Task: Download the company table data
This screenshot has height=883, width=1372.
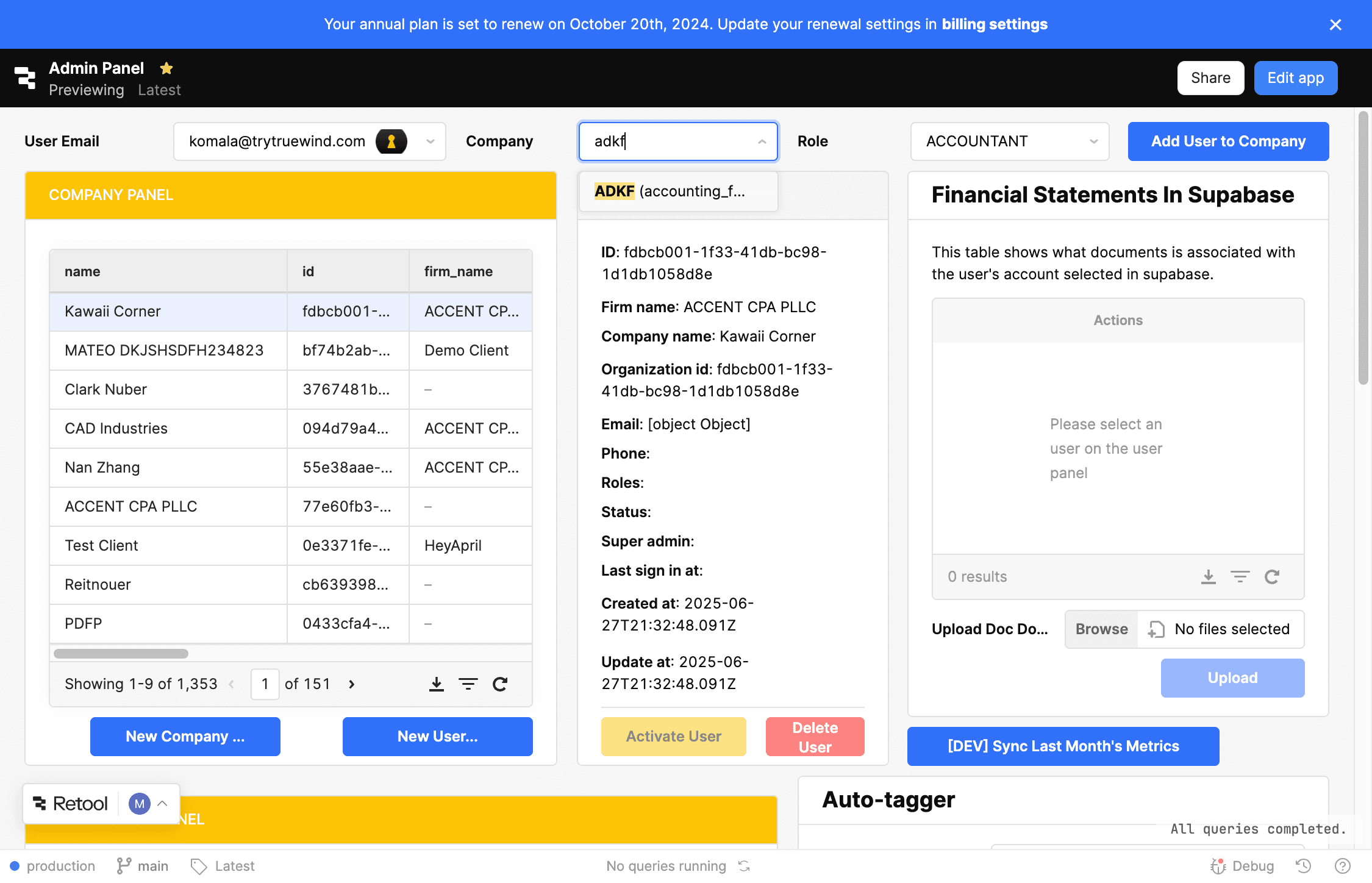Action: (437, 684)
